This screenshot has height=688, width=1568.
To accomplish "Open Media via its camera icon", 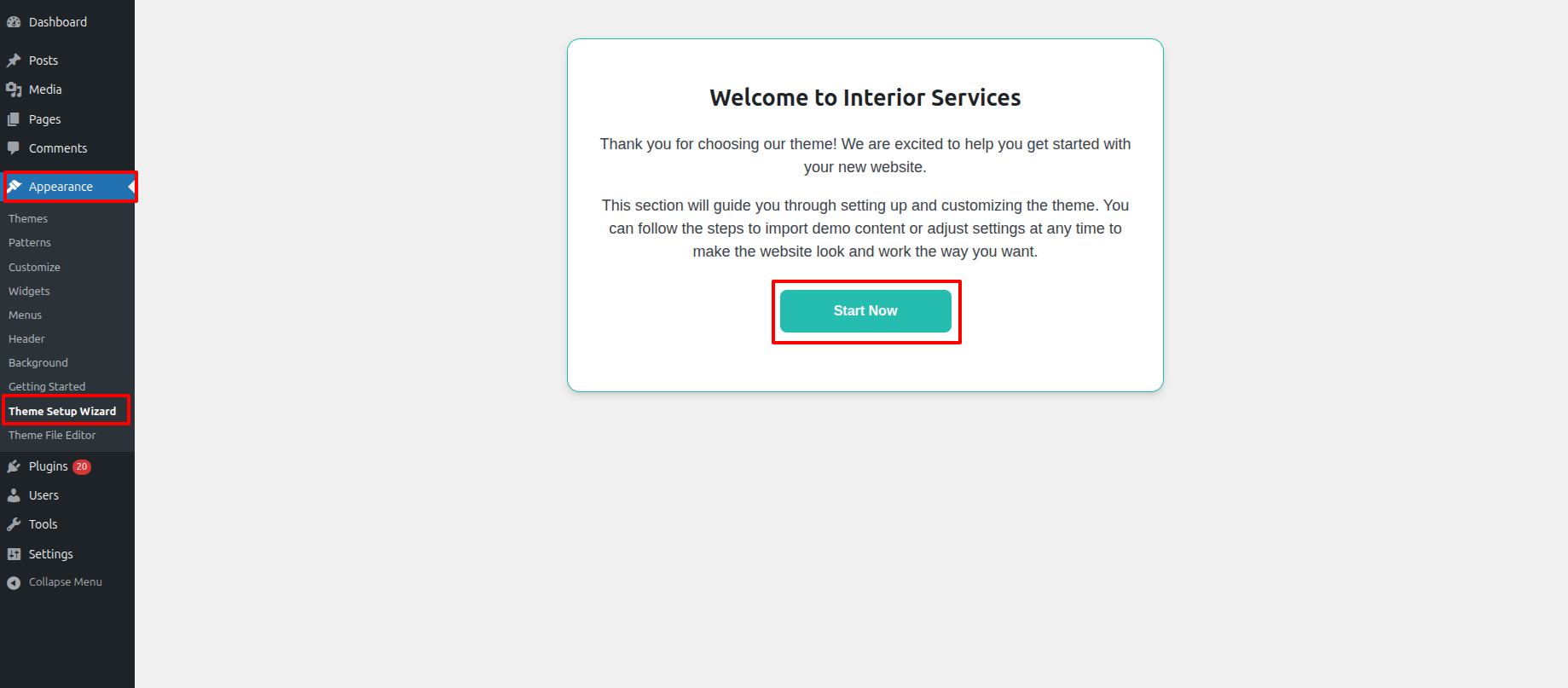I will [x=14, y=90].
